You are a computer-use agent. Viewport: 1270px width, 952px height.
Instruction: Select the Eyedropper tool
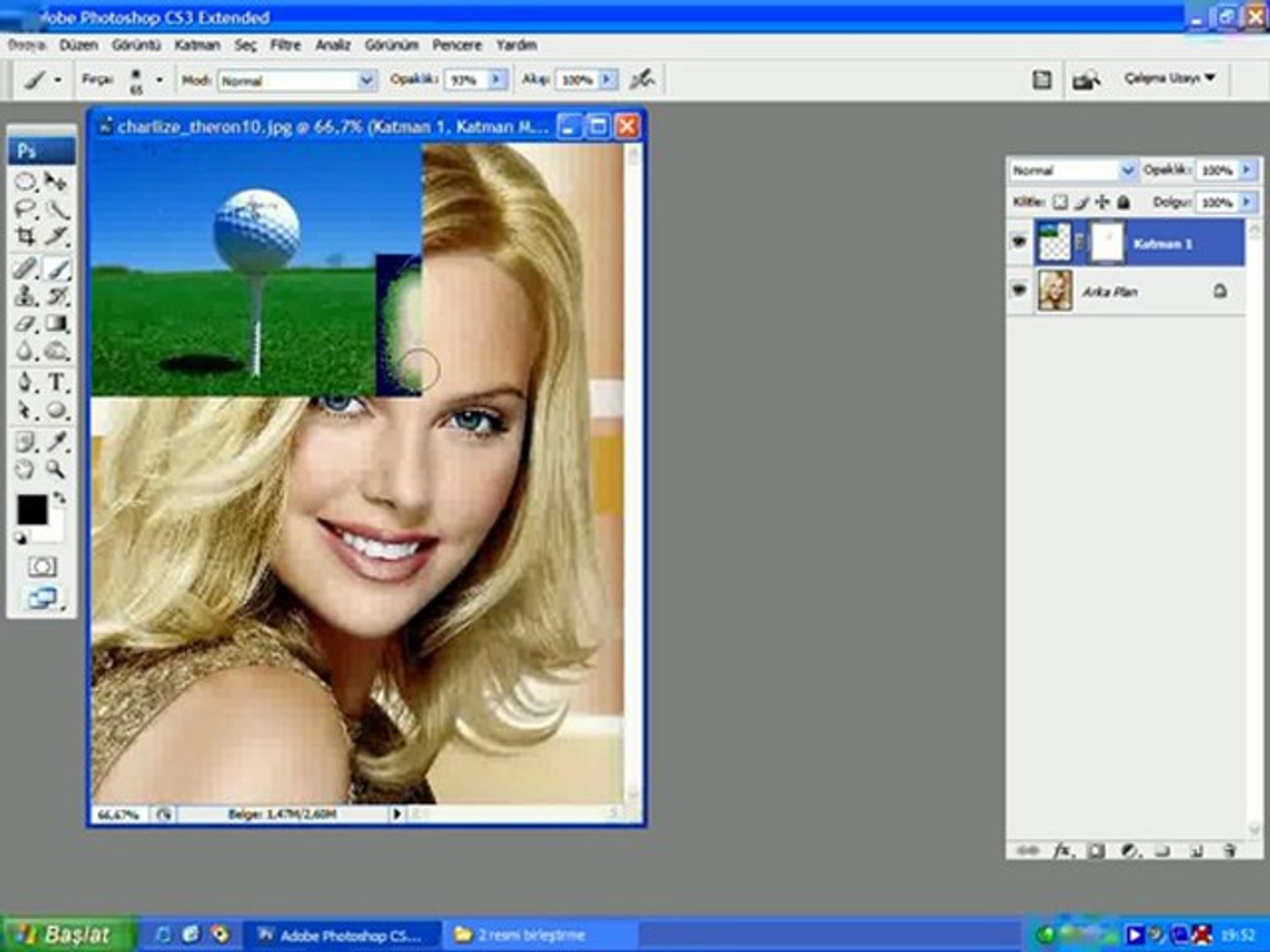(56, 442)
